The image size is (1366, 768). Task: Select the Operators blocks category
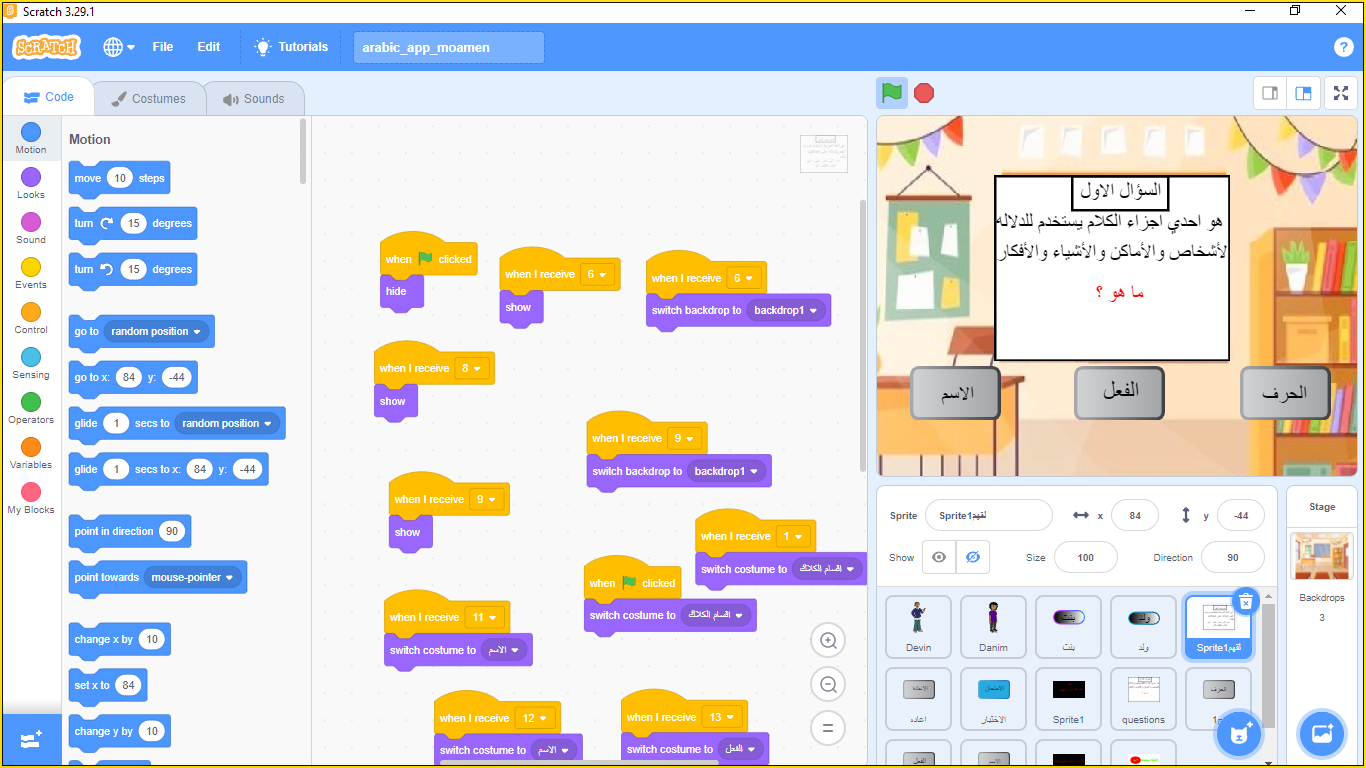31,408
